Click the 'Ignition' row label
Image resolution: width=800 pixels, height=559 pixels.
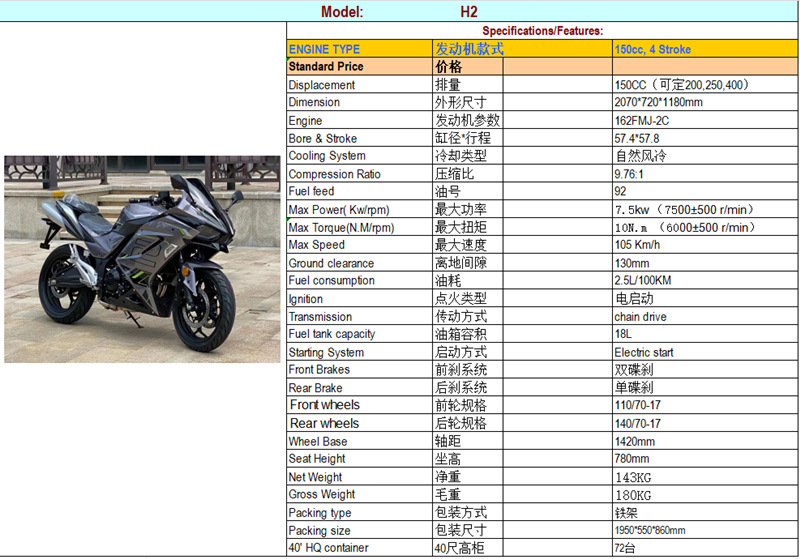pyautogui.click(x=305, y=299)
